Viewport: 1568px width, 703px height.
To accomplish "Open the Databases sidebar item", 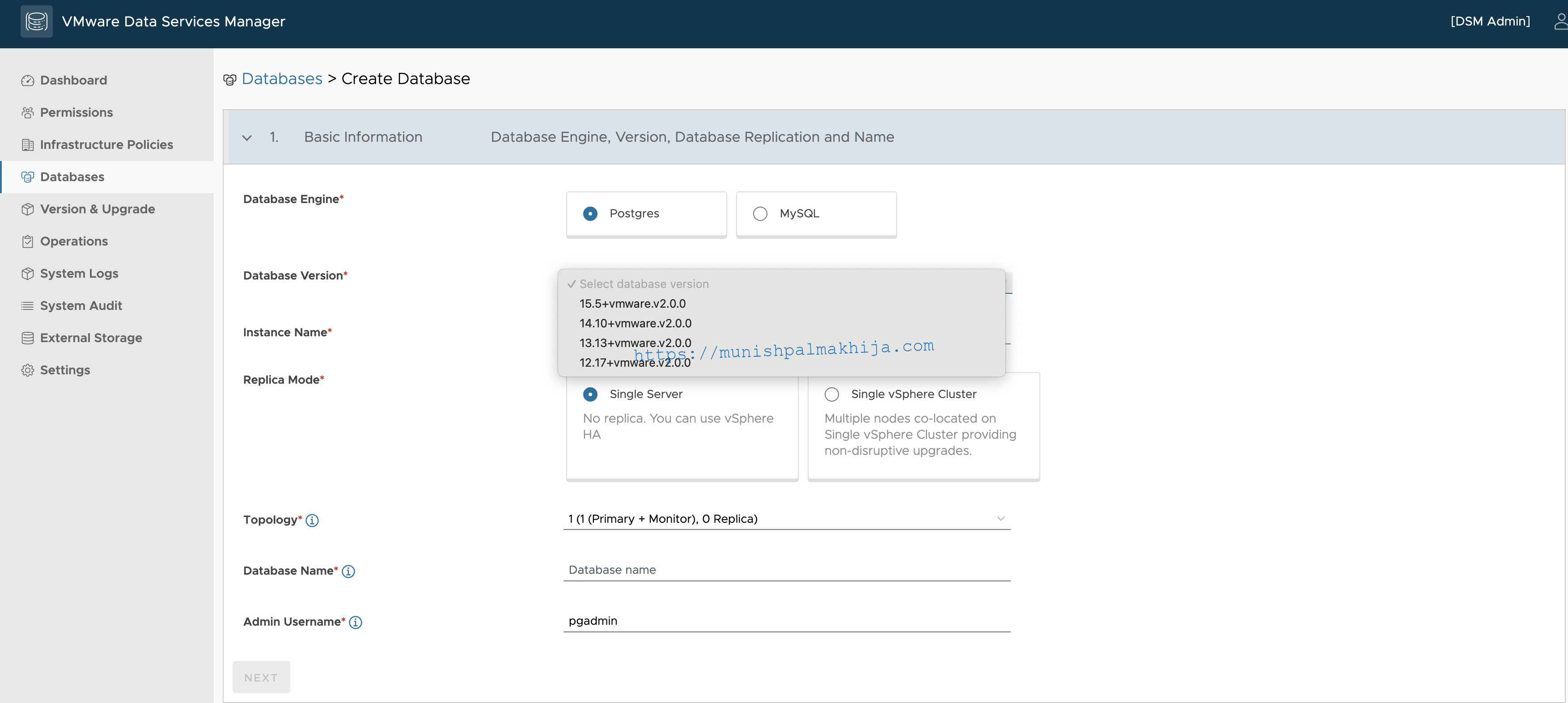I will [x=107, y=177].
